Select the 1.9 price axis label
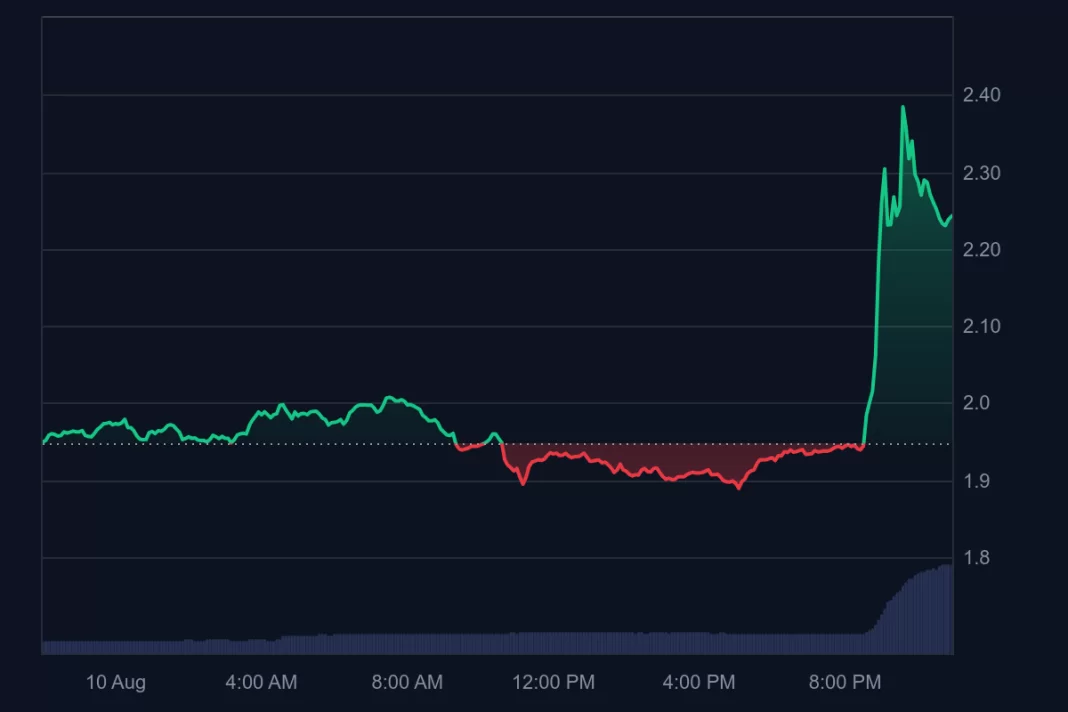This screenshot has width=1068, height=712. [975, 481]
